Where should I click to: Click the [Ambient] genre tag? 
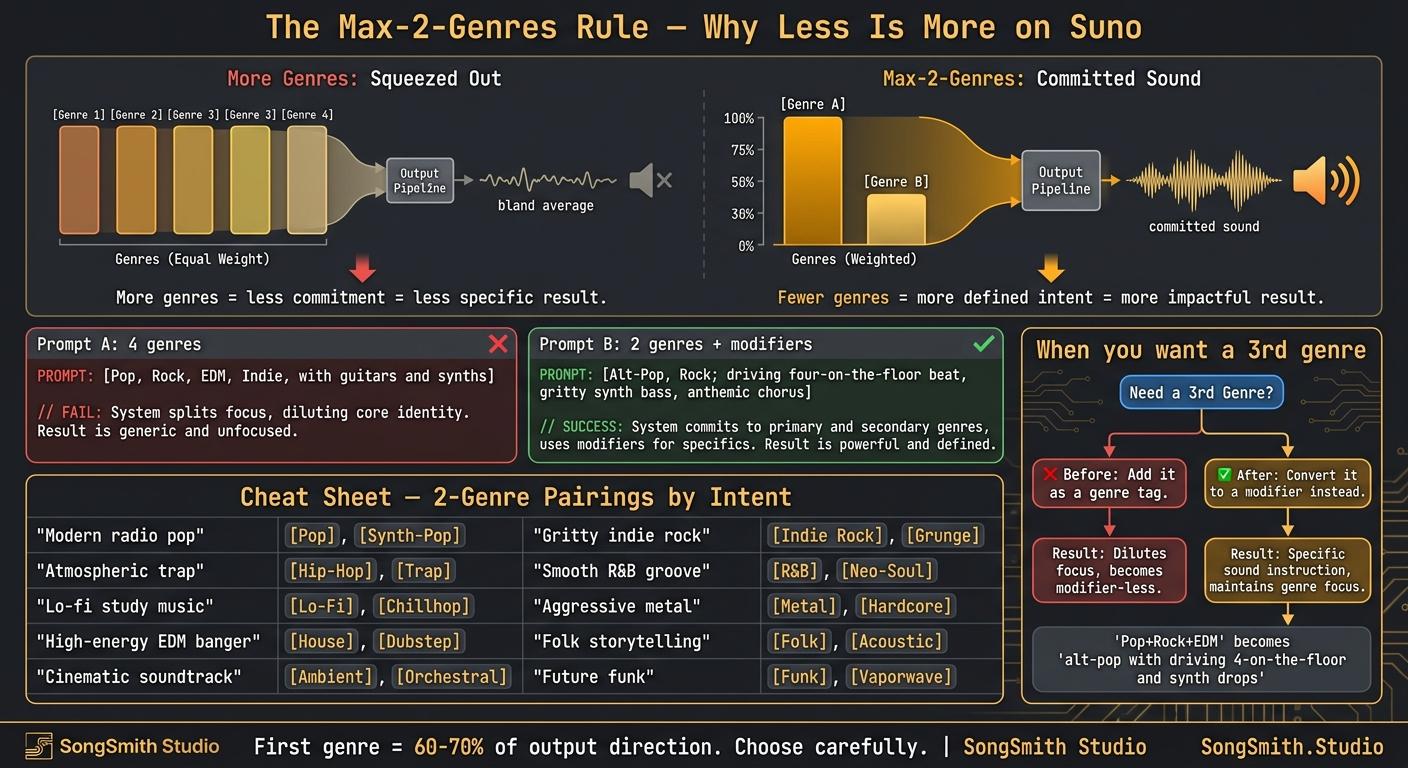pos(330,676)
